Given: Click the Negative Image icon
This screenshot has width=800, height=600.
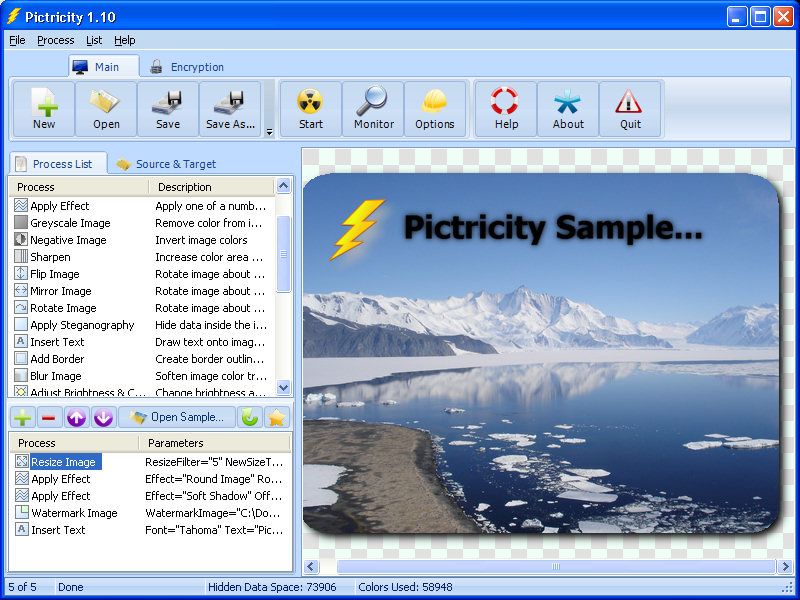Looking at the screenshot, I should pos(21,239).
